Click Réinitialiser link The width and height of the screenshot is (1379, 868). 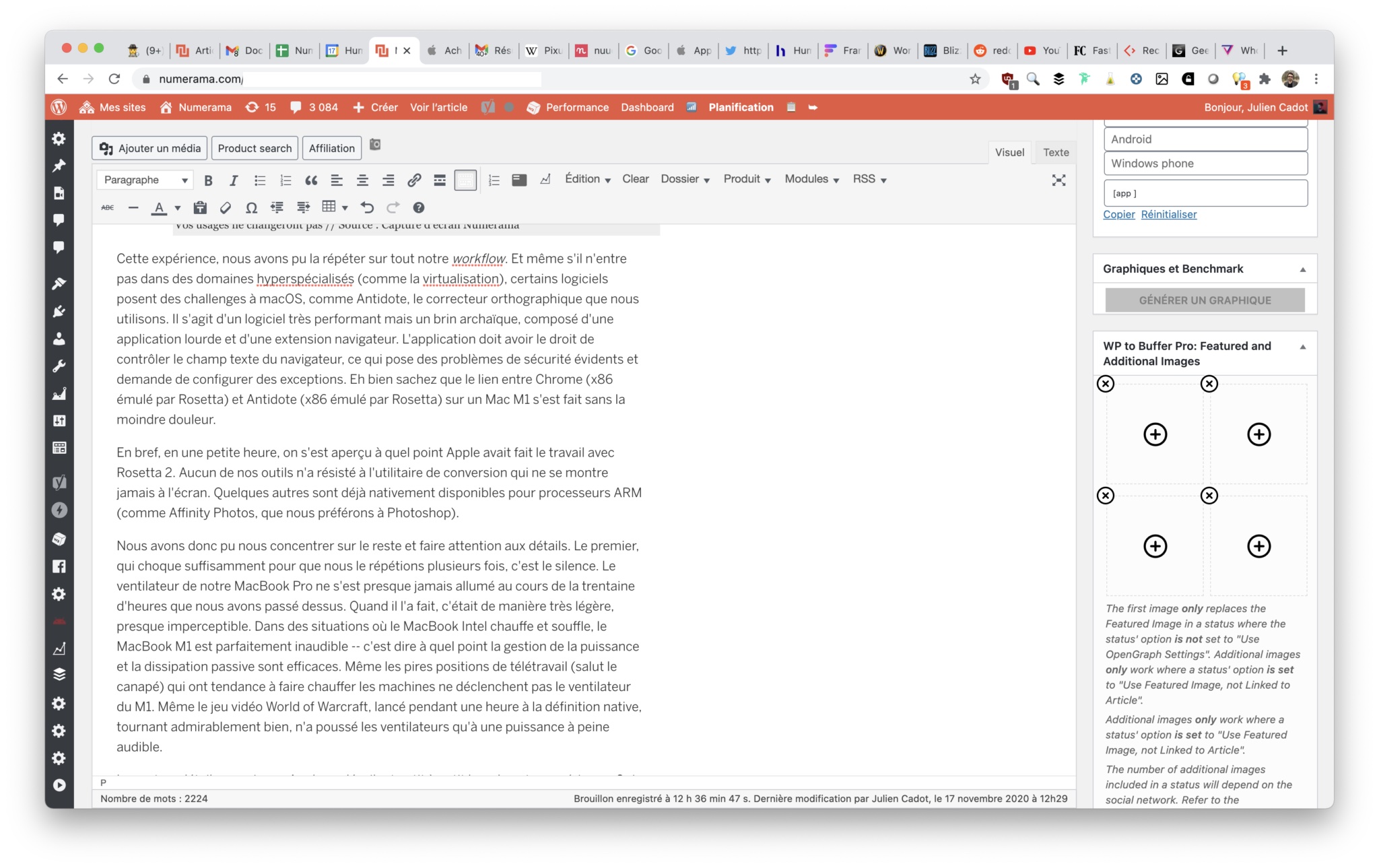point(1169,214)
